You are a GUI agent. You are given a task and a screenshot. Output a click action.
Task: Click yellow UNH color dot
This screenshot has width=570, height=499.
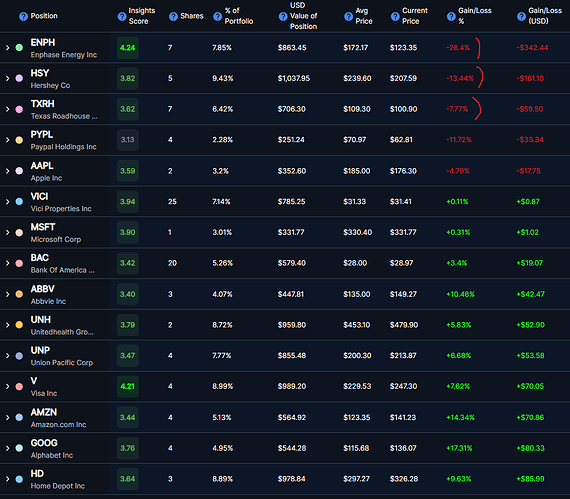click(x=19, y=325)
